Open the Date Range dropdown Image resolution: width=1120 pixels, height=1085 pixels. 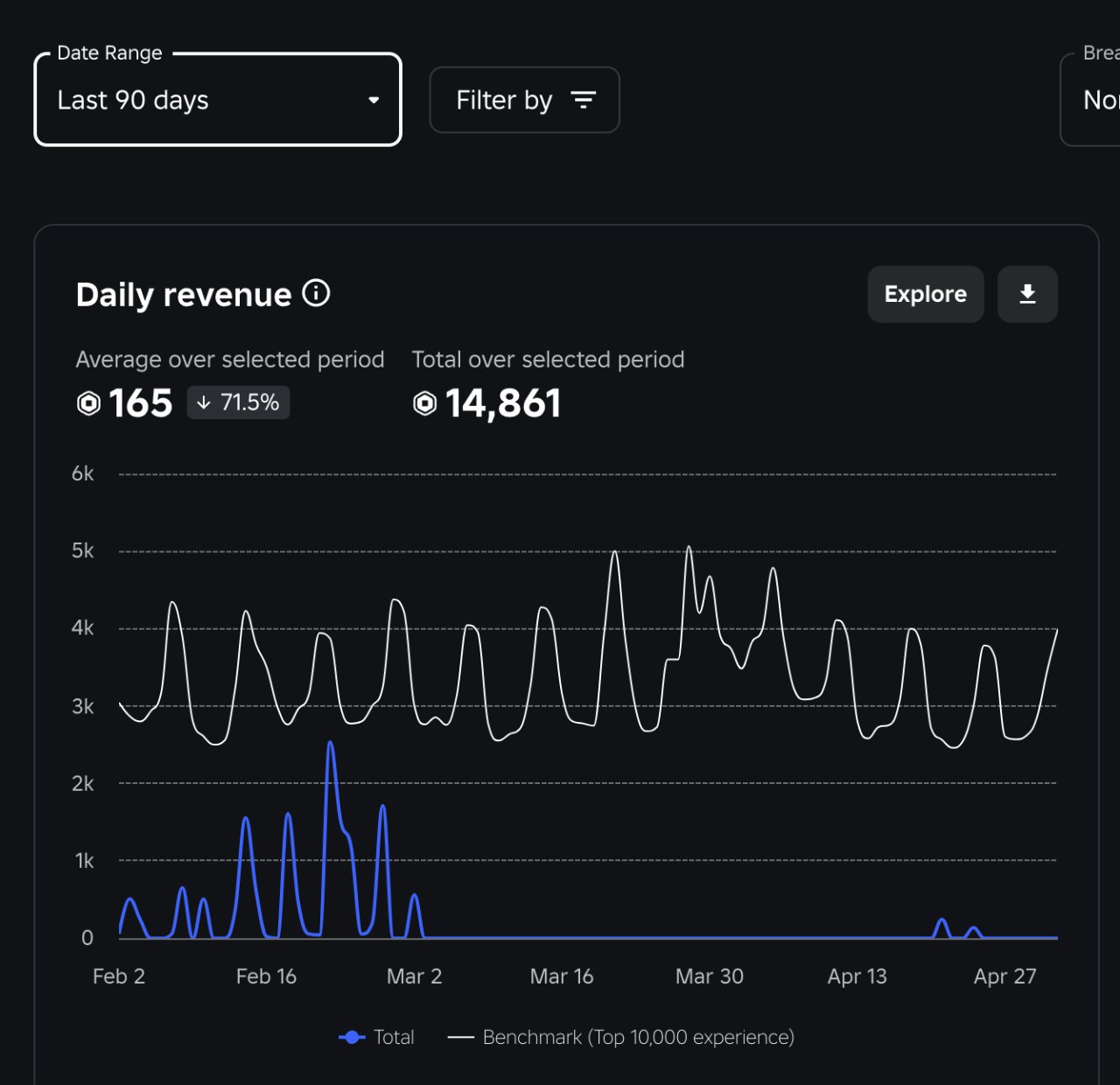tap(218, 100)
